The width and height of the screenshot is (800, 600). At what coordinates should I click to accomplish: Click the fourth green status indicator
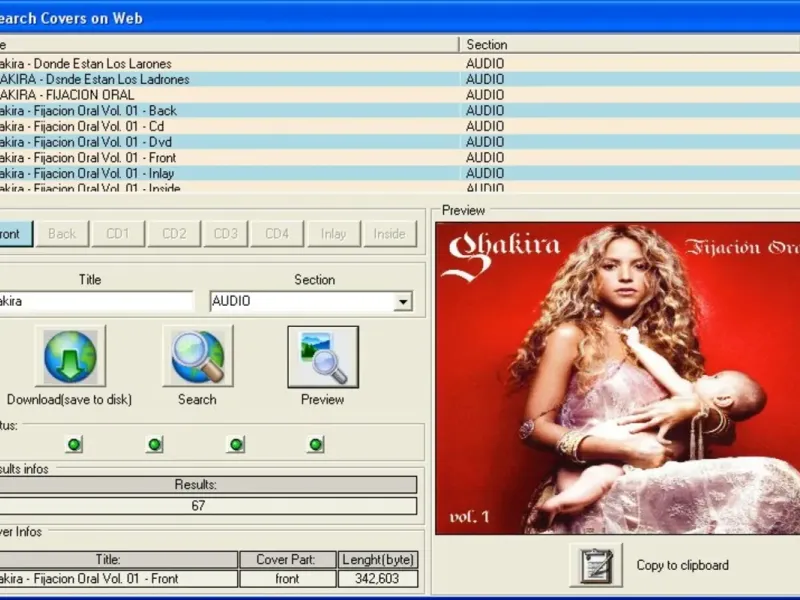pos(316,444)
